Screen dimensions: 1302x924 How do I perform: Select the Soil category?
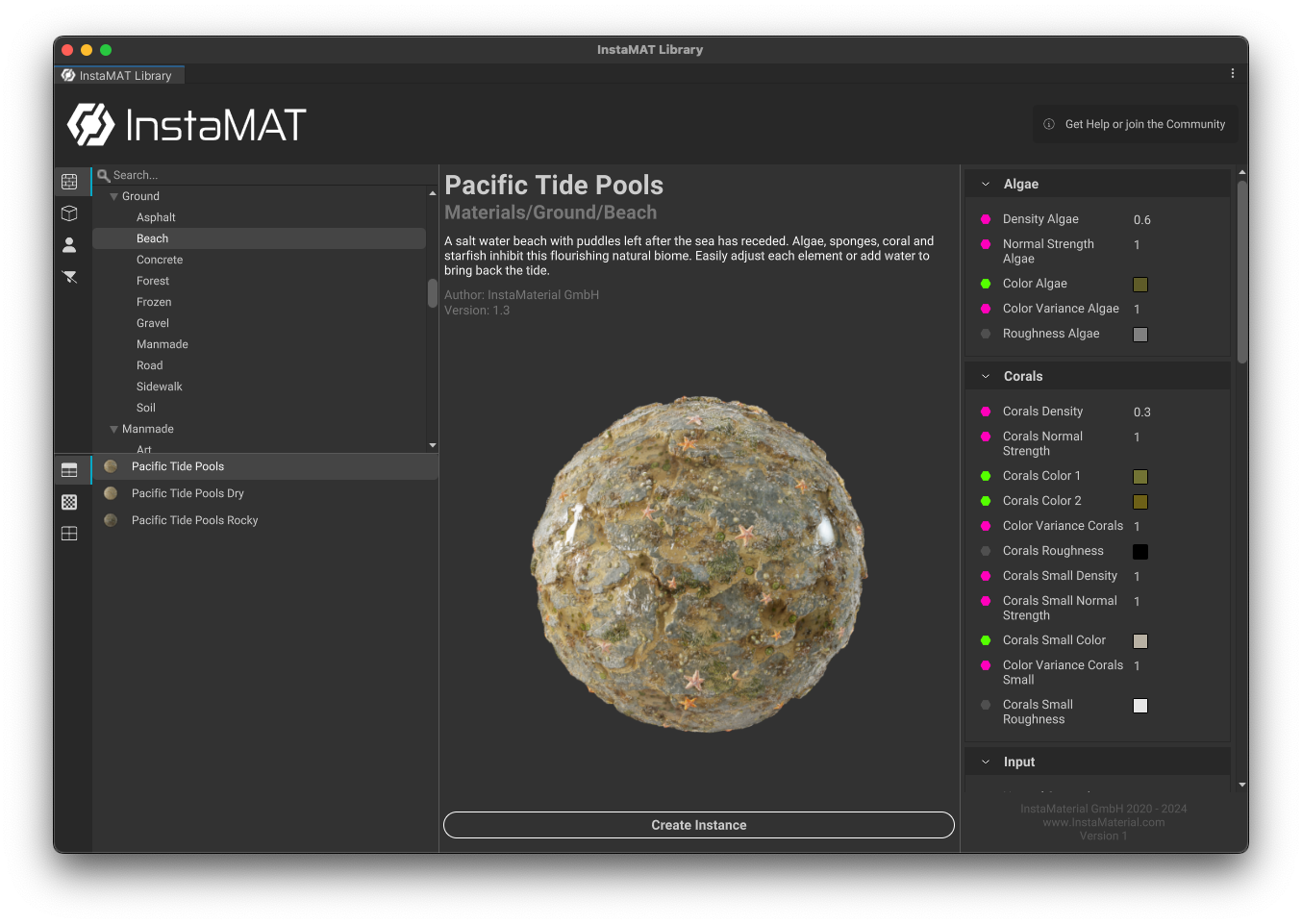[x=146, y=408]
